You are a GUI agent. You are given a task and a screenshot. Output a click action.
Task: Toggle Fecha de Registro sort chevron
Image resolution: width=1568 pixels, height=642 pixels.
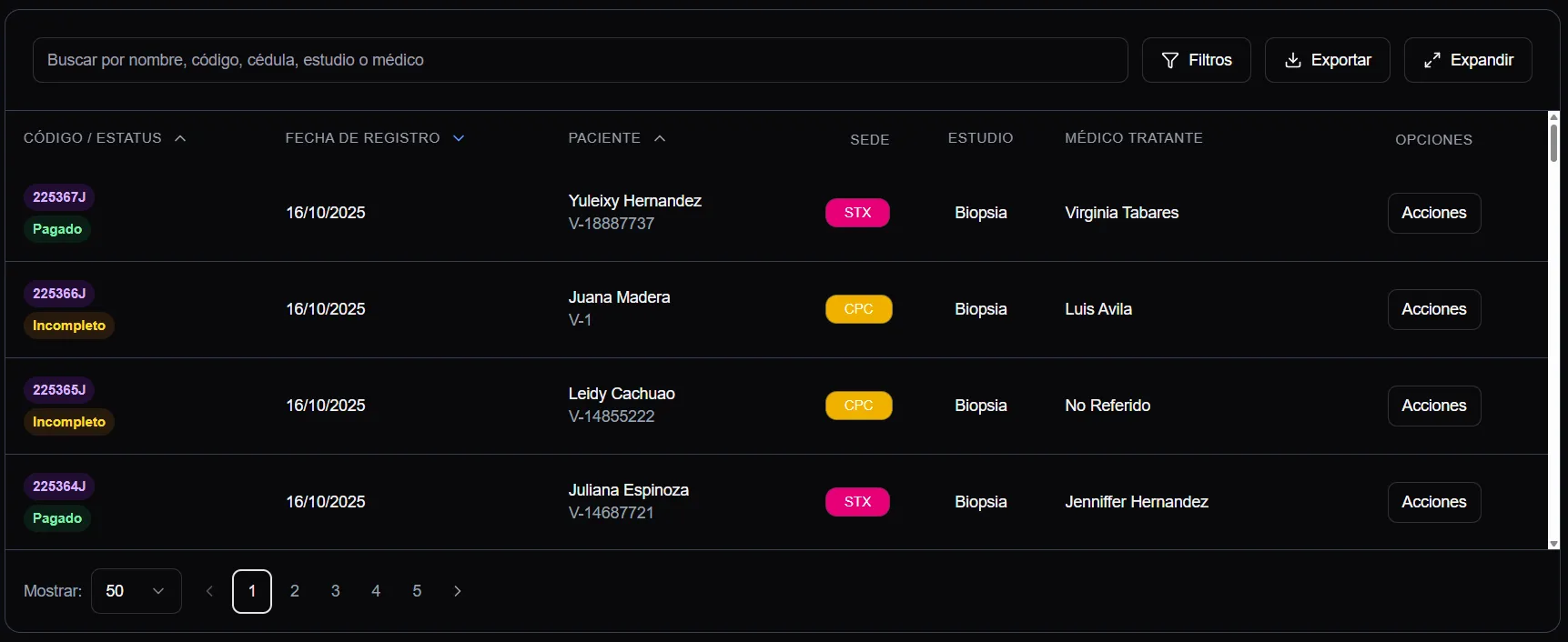pos(459,138)
